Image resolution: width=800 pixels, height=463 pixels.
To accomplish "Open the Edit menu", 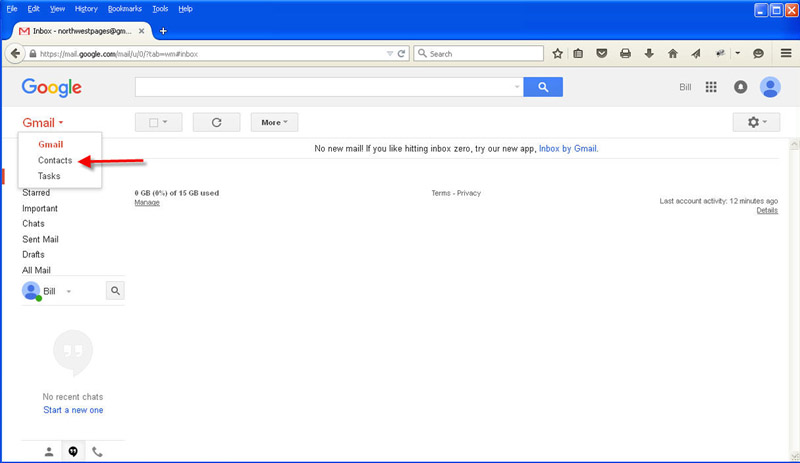I will [x=34, y=9].
